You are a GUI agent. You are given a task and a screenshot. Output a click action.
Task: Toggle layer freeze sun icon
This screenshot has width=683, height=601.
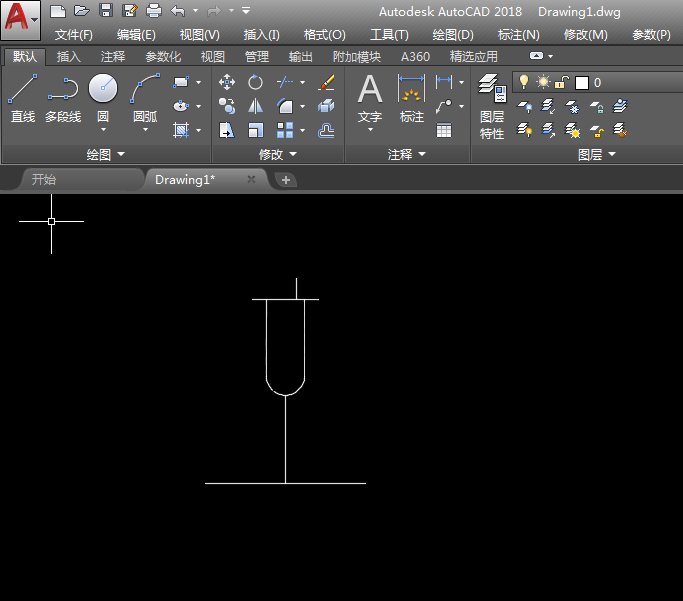point(543,82)
